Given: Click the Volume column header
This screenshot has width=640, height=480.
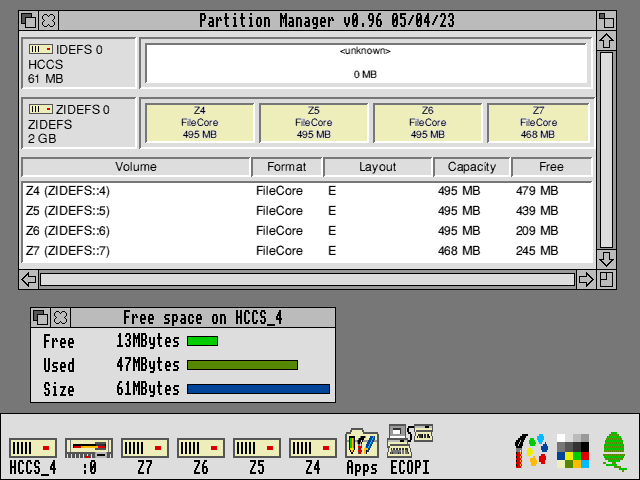Looking at the screenshot, I should tap(136, 167).
